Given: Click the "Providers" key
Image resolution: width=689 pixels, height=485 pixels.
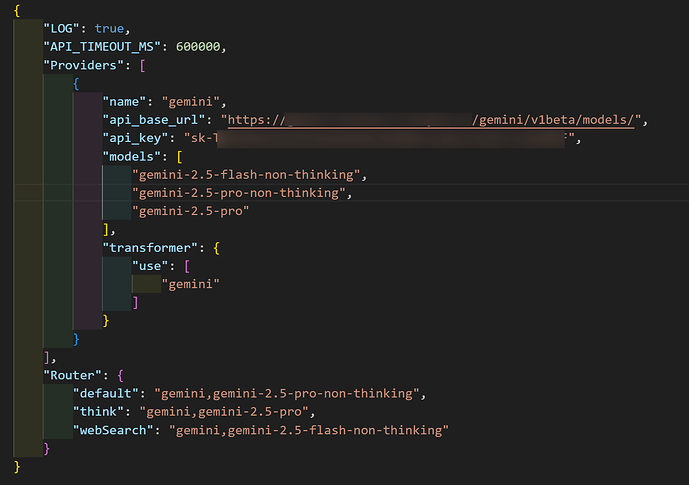Looking at the screenshot, I should click(83, 65).
